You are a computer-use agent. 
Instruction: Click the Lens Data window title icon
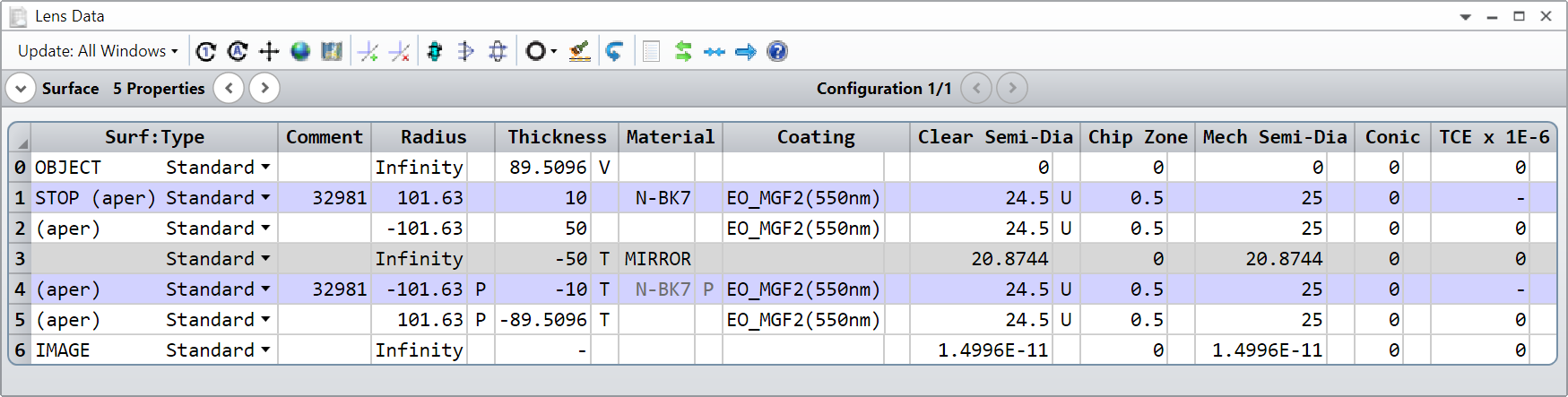point(18,16)
